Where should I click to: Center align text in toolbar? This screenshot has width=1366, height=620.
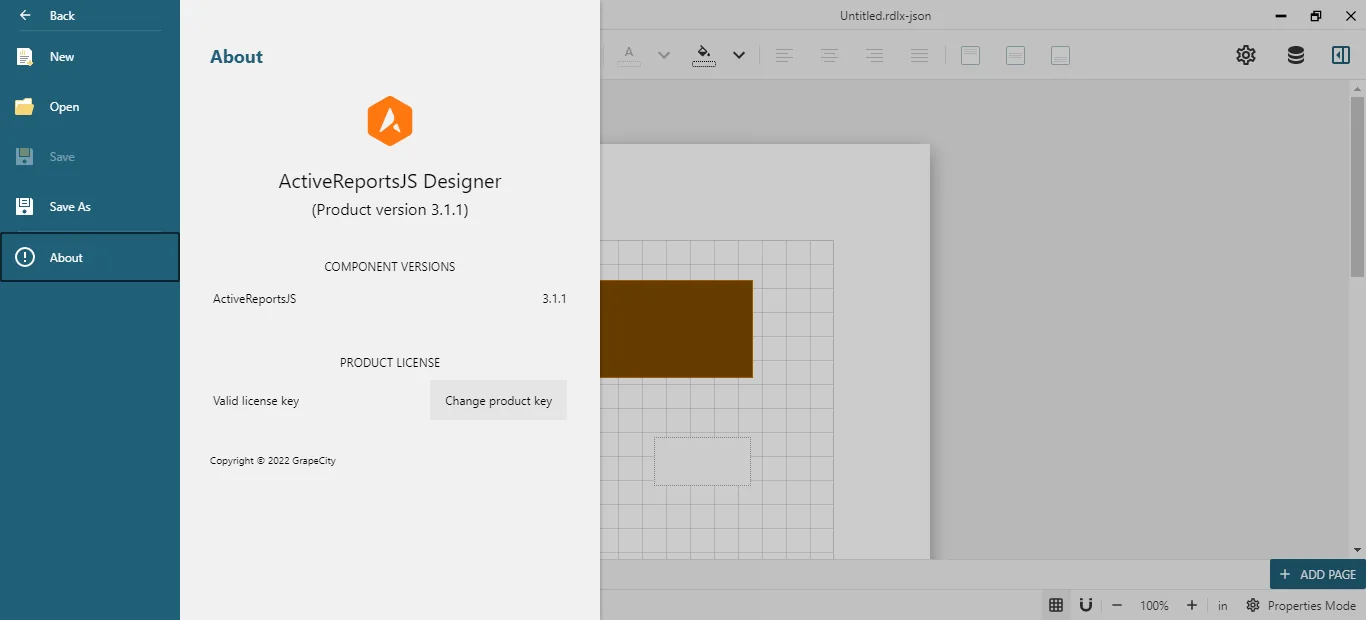(829, 55)
